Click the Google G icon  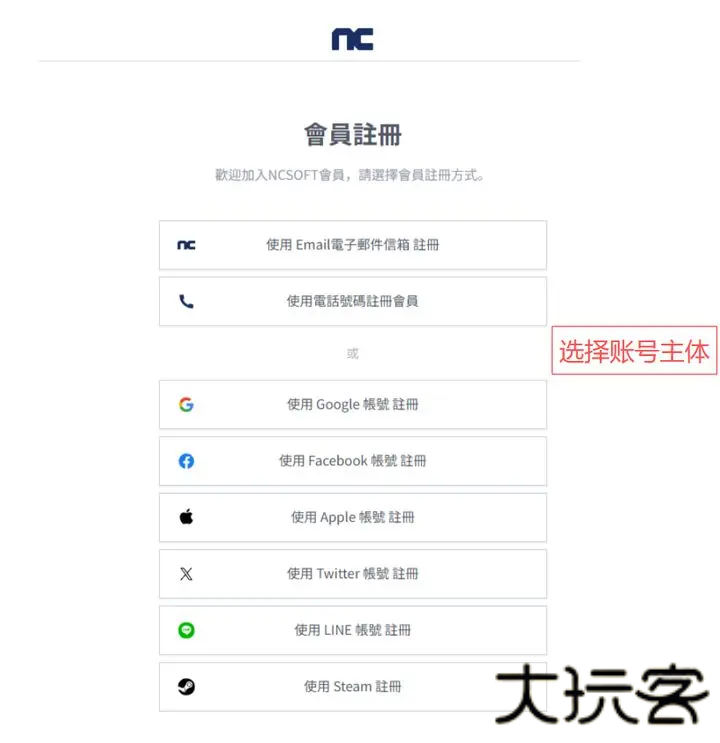[x=186, y=405]
